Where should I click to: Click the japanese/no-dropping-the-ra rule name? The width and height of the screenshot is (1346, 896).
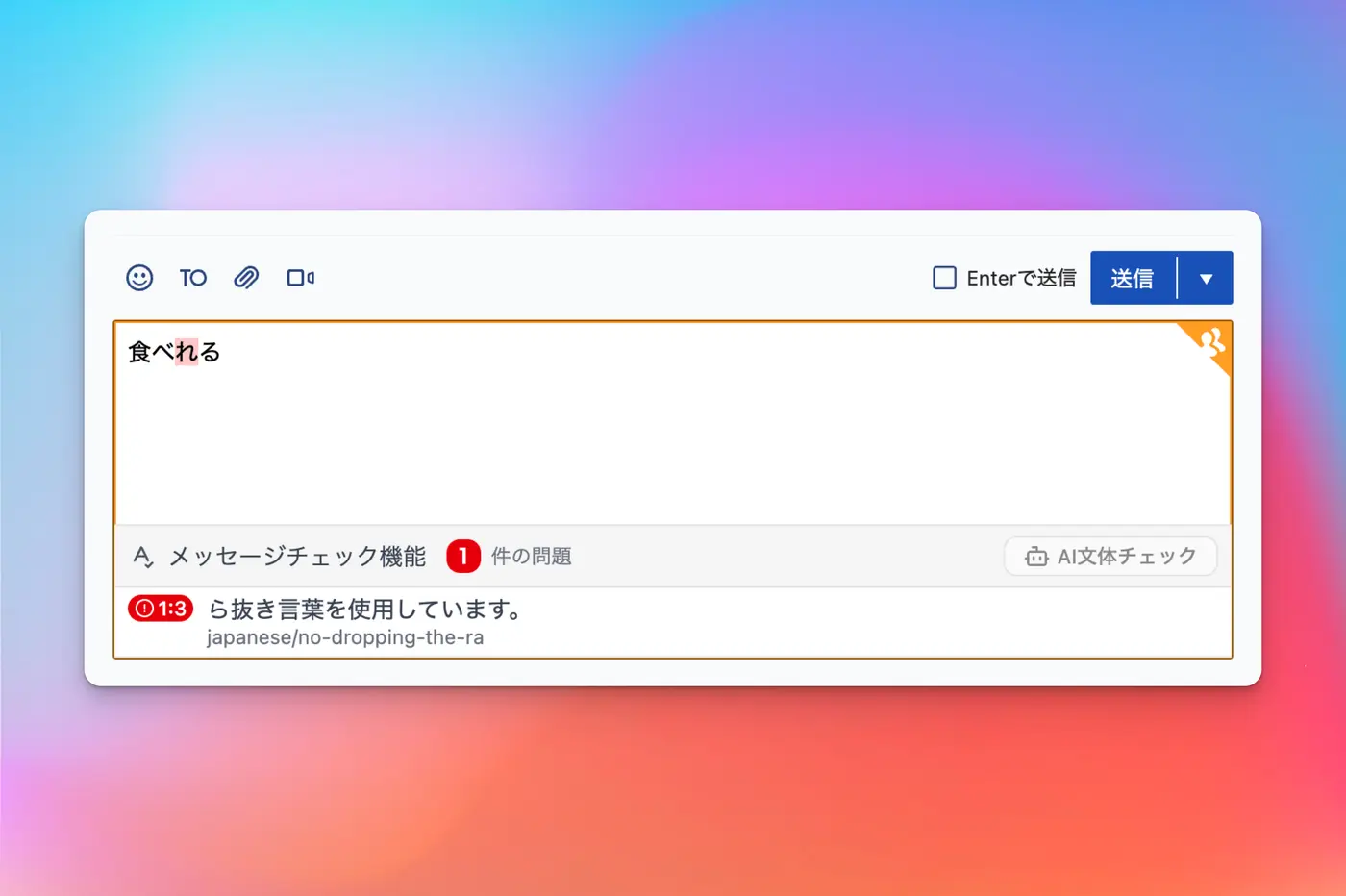click(345, 637)
